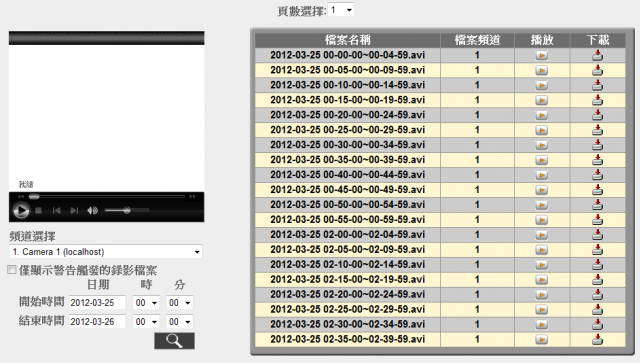Download the 00-25-00~00-29-59.avi file

(597, 130)
